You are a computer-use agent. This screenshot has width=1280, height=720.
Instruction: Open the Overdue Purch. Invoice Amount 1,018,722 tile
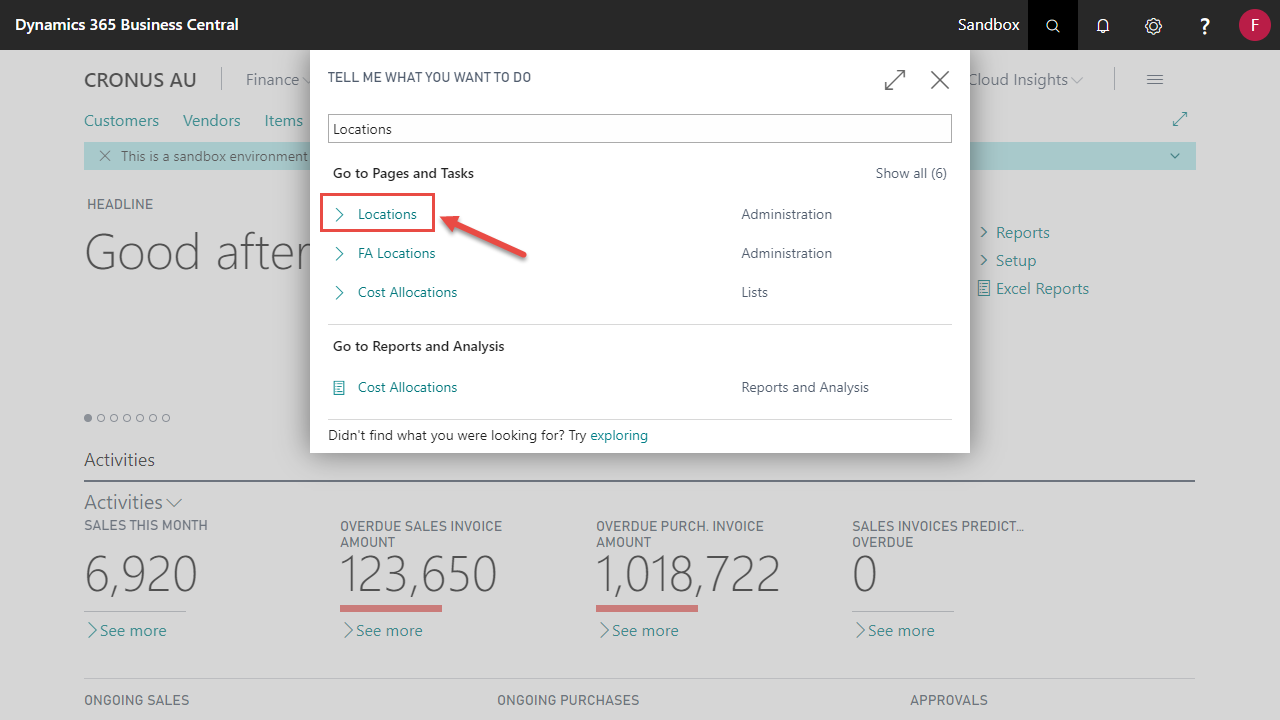(x=688, y=574)
